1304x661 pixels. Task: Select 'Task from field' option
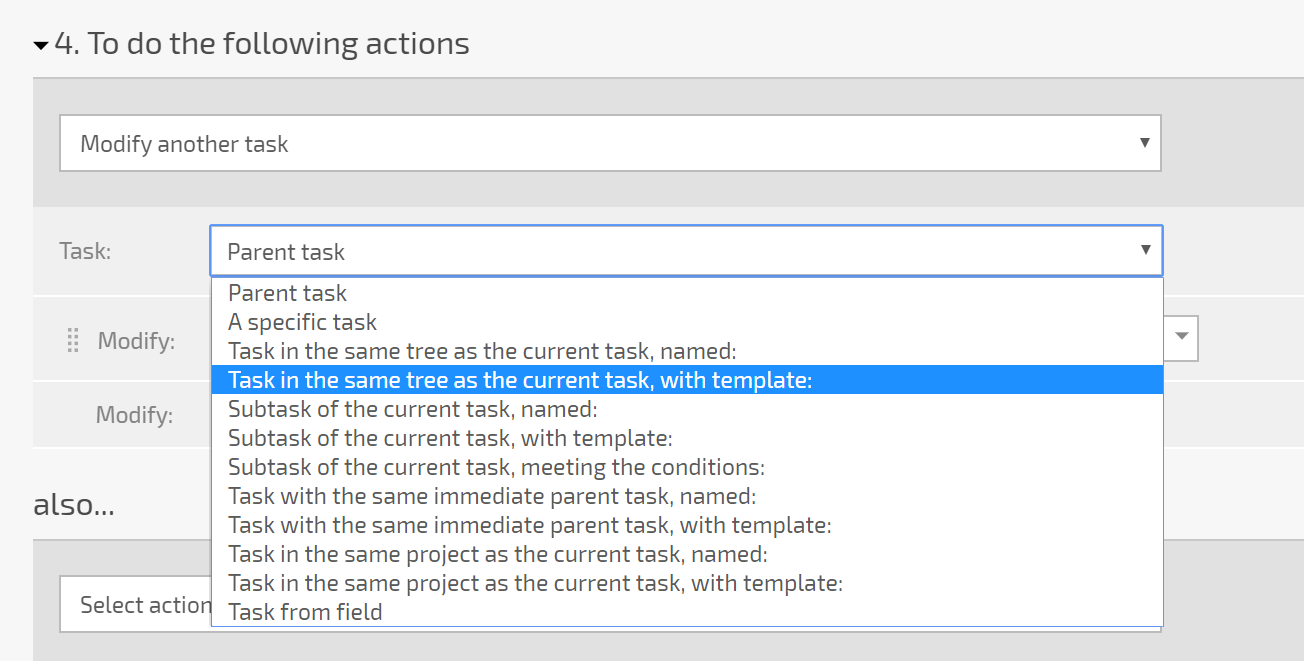click(x=687, y=612)
